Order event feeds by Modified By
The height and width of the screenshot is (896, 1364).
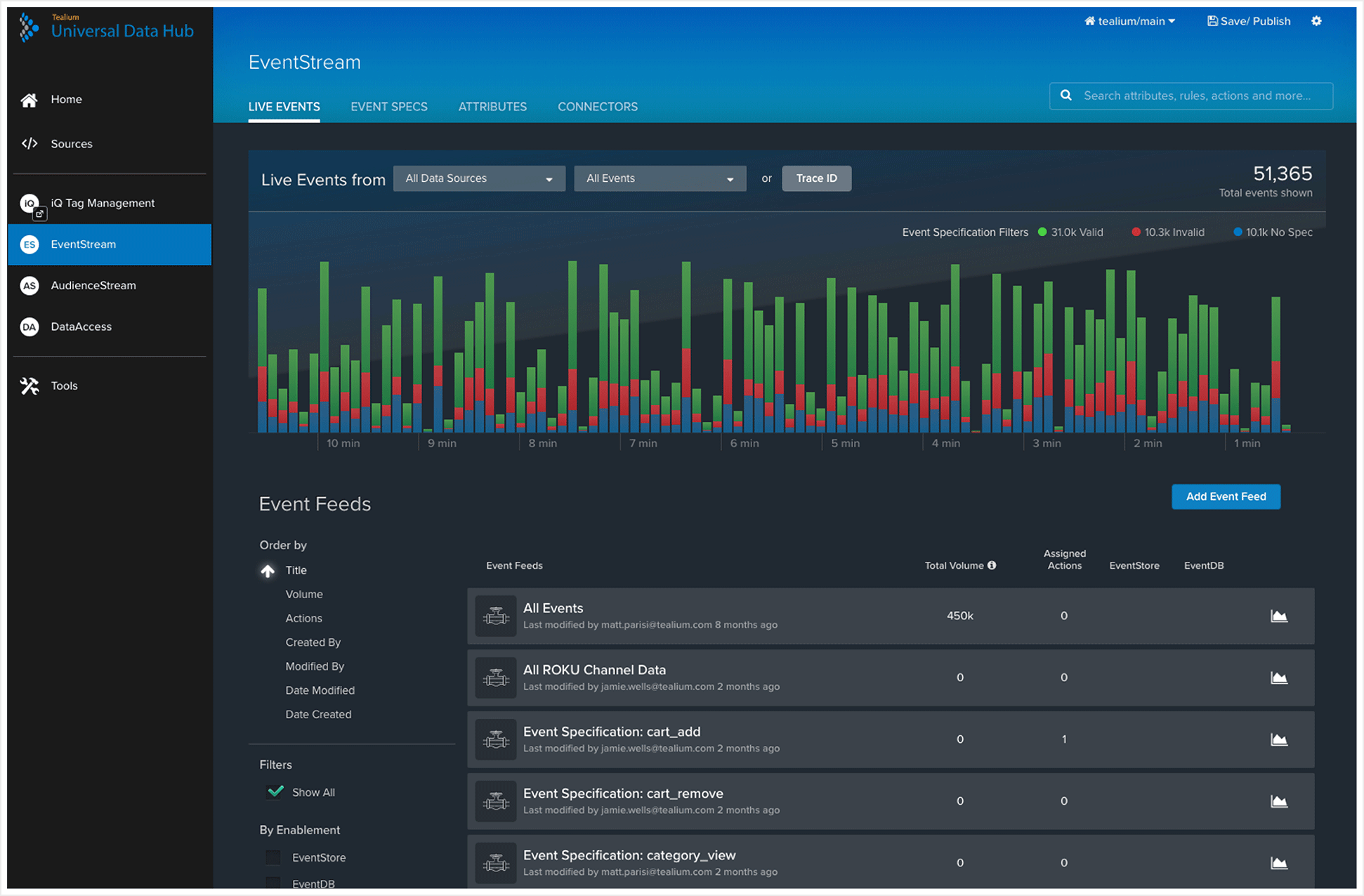(x=315, y=666)
